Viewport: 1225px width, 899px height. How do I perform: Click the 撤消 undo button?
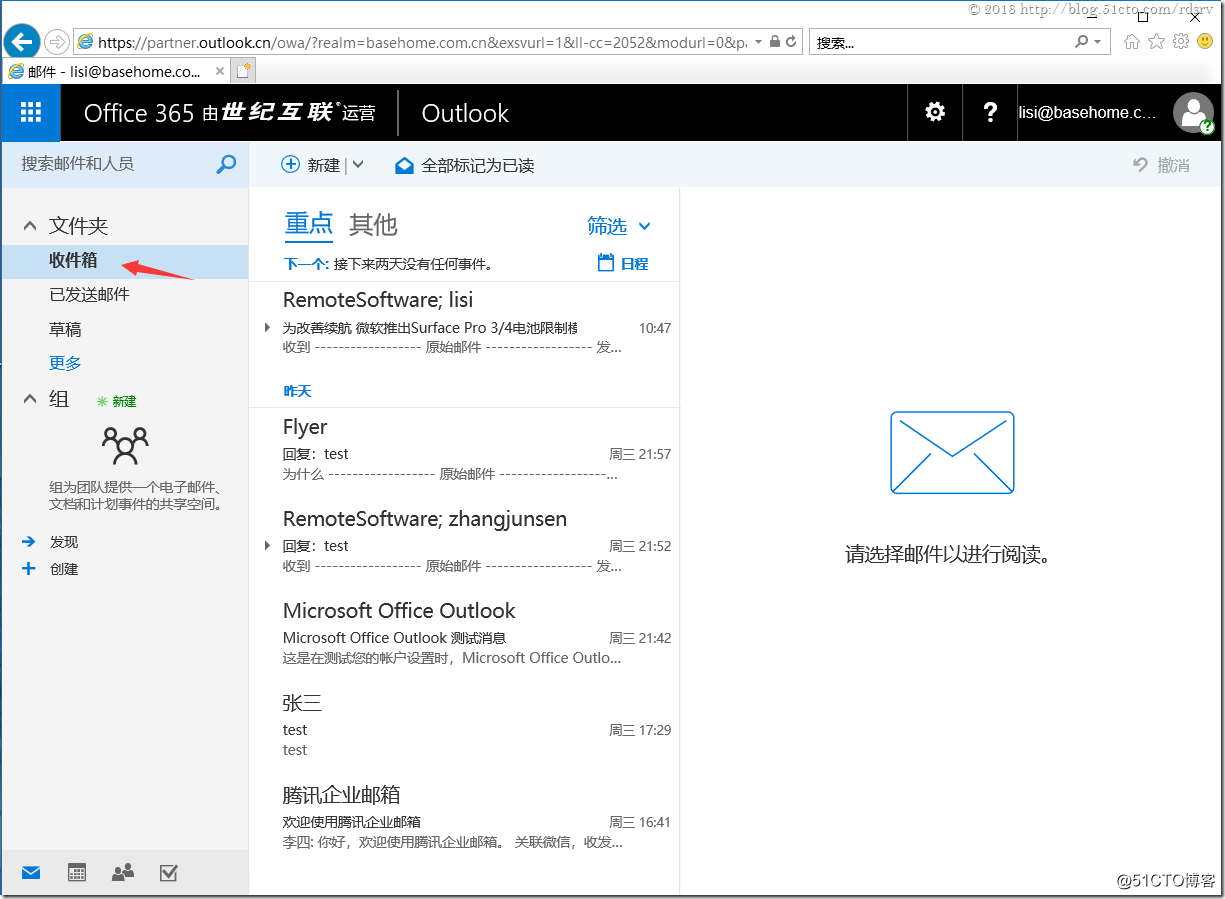point(1161,165)
